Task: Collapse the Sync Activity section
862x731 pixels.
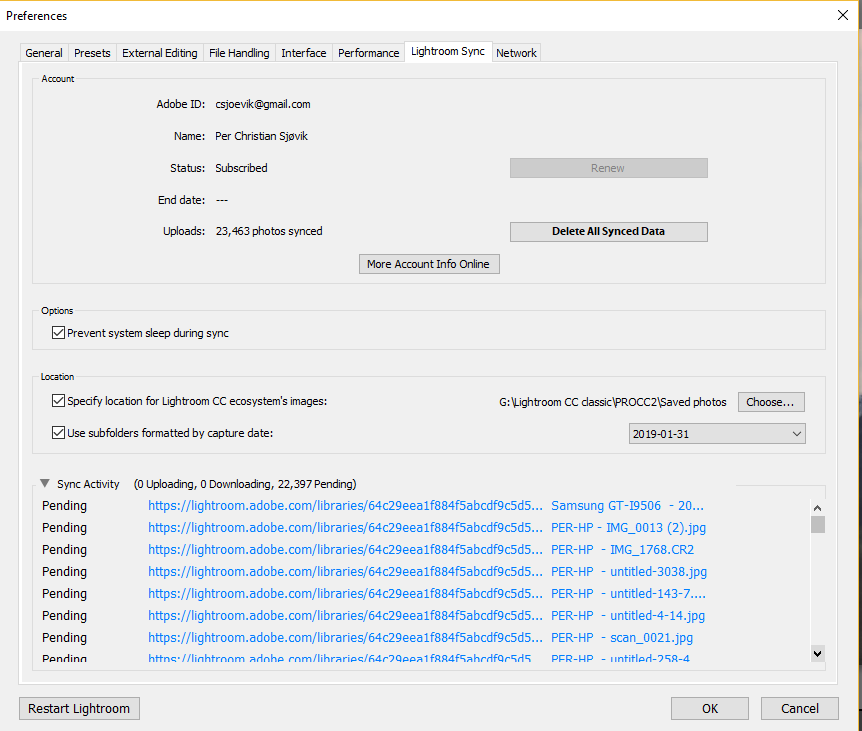Action: click(x=44, y=483)
